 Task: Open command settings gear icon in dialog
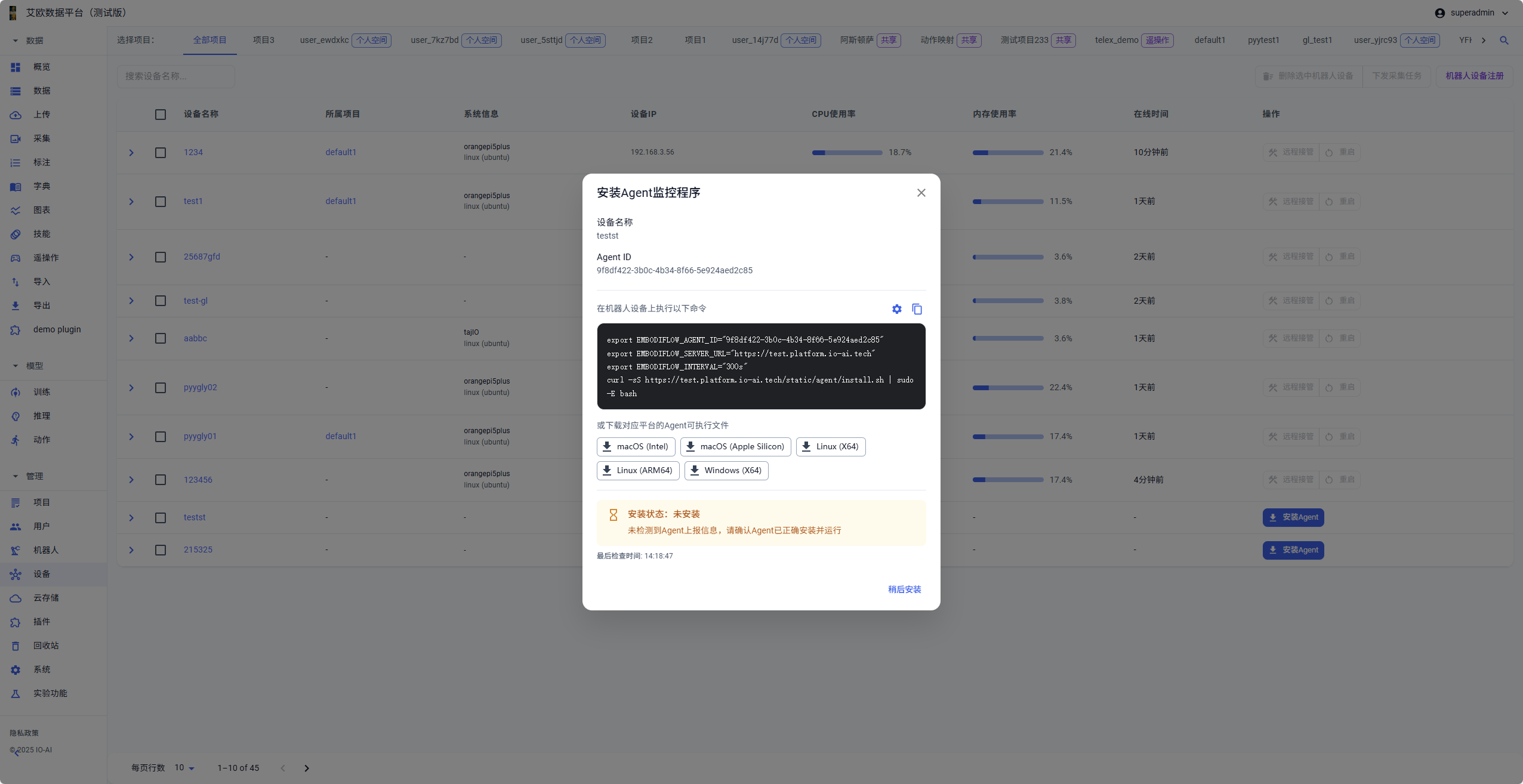(x=896, y=309)
